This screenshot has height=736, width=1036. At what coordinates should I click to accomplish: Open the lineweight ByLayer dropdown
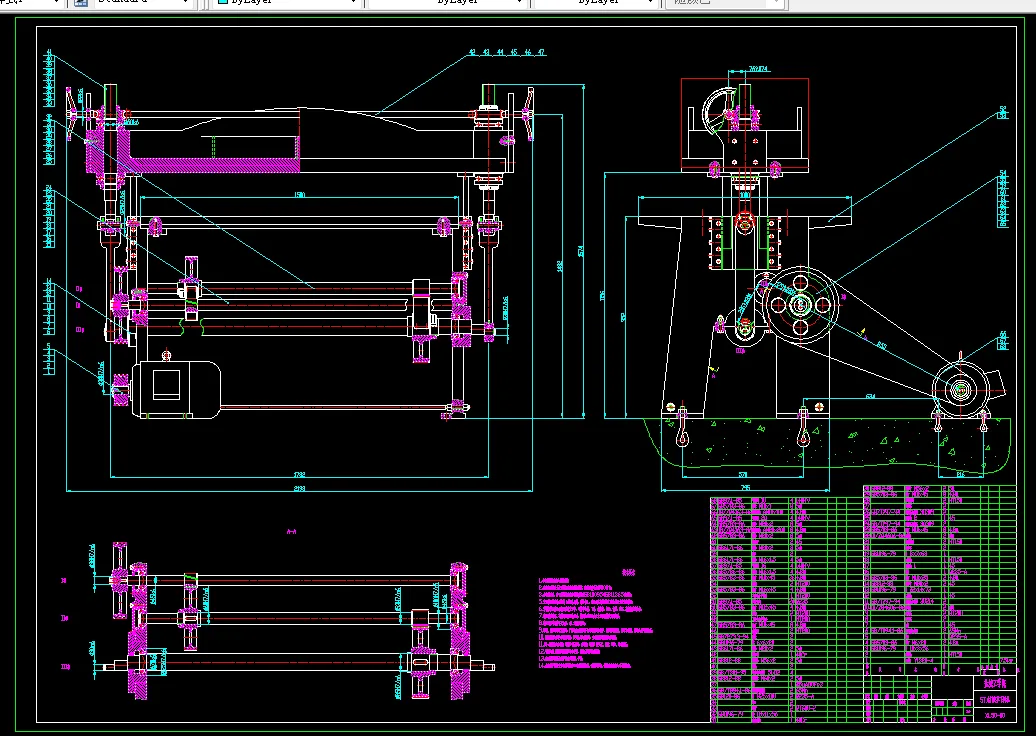(596, 3)
